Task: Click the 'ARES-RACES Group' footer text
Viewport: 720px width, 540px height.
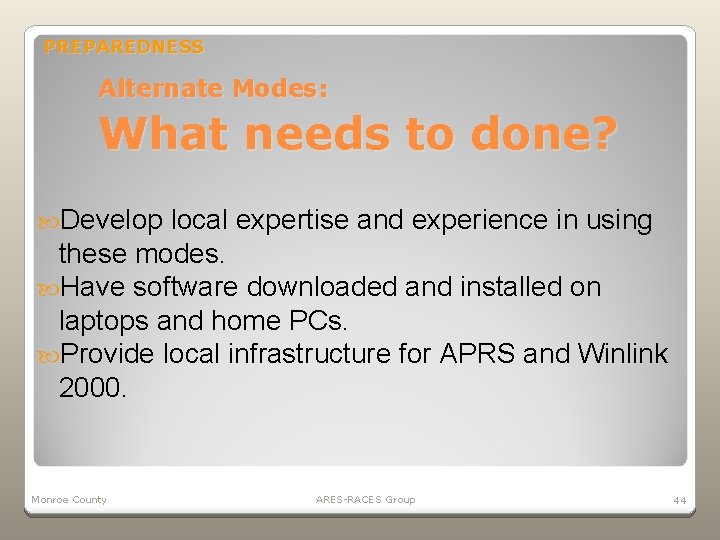Action: point(366,500)
